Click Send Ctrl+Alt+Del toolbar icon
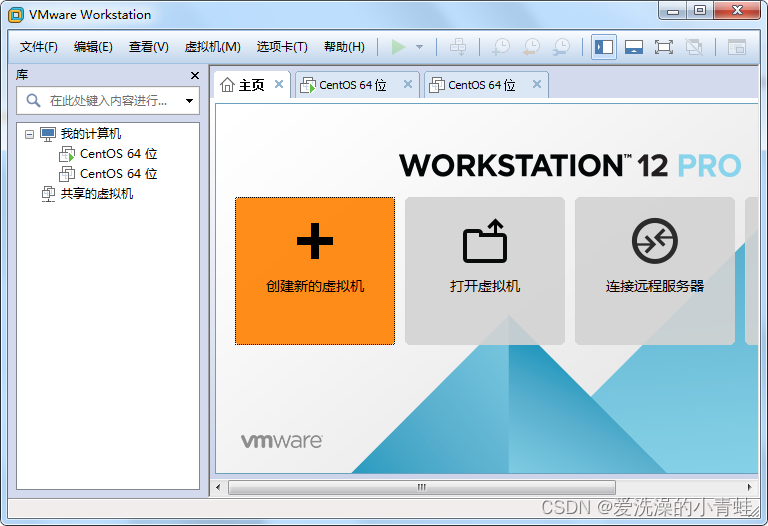This screenshot has width=768, height=526. [458, 47]
